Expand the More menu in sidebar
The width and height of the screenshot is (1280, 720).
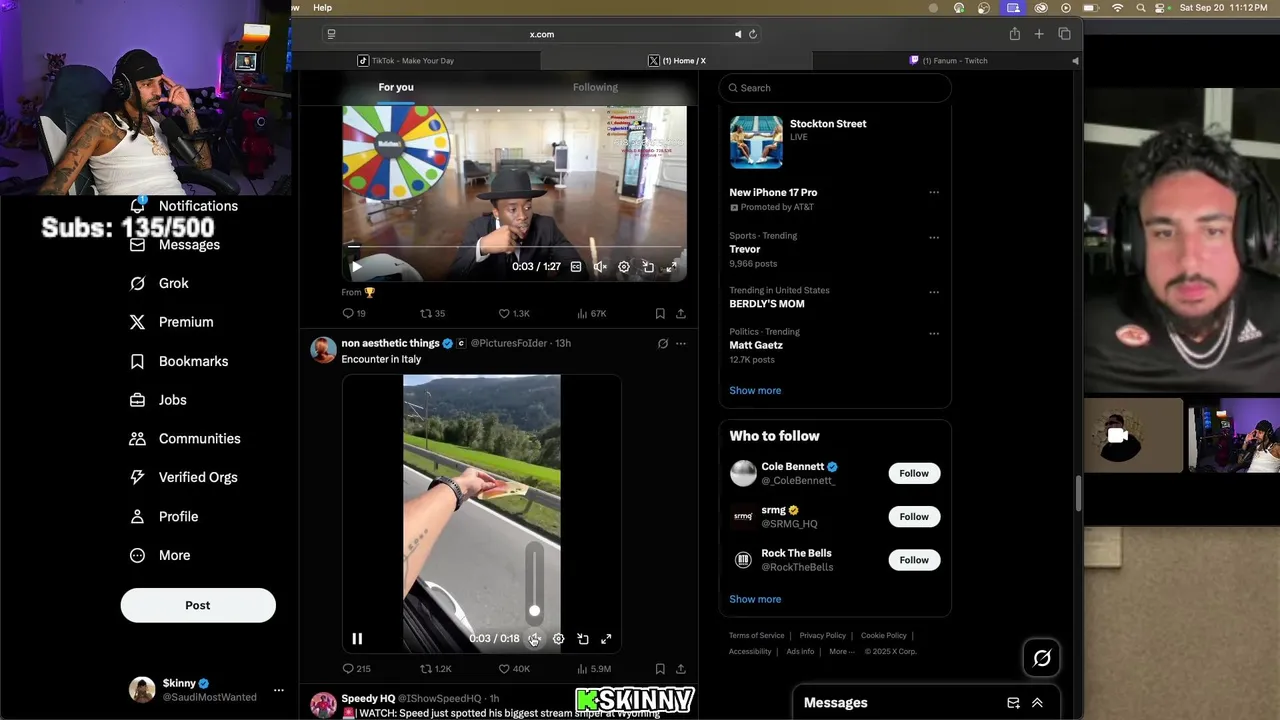[161, 555]
